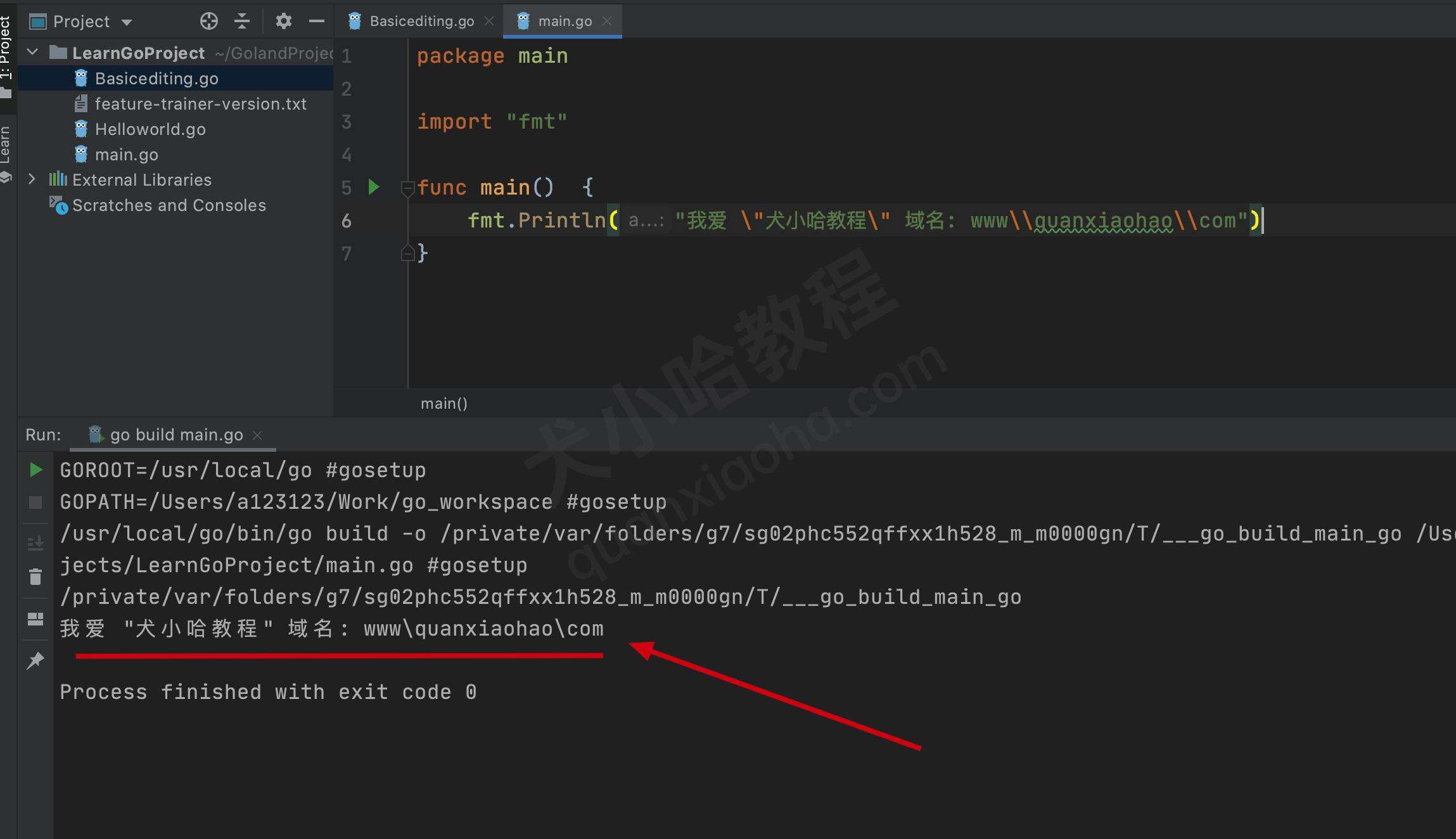Click the main() breadcrumb below the editor
Image resolution: width=1456 pixels, height=839 pixels.
(x=444, y=404)
